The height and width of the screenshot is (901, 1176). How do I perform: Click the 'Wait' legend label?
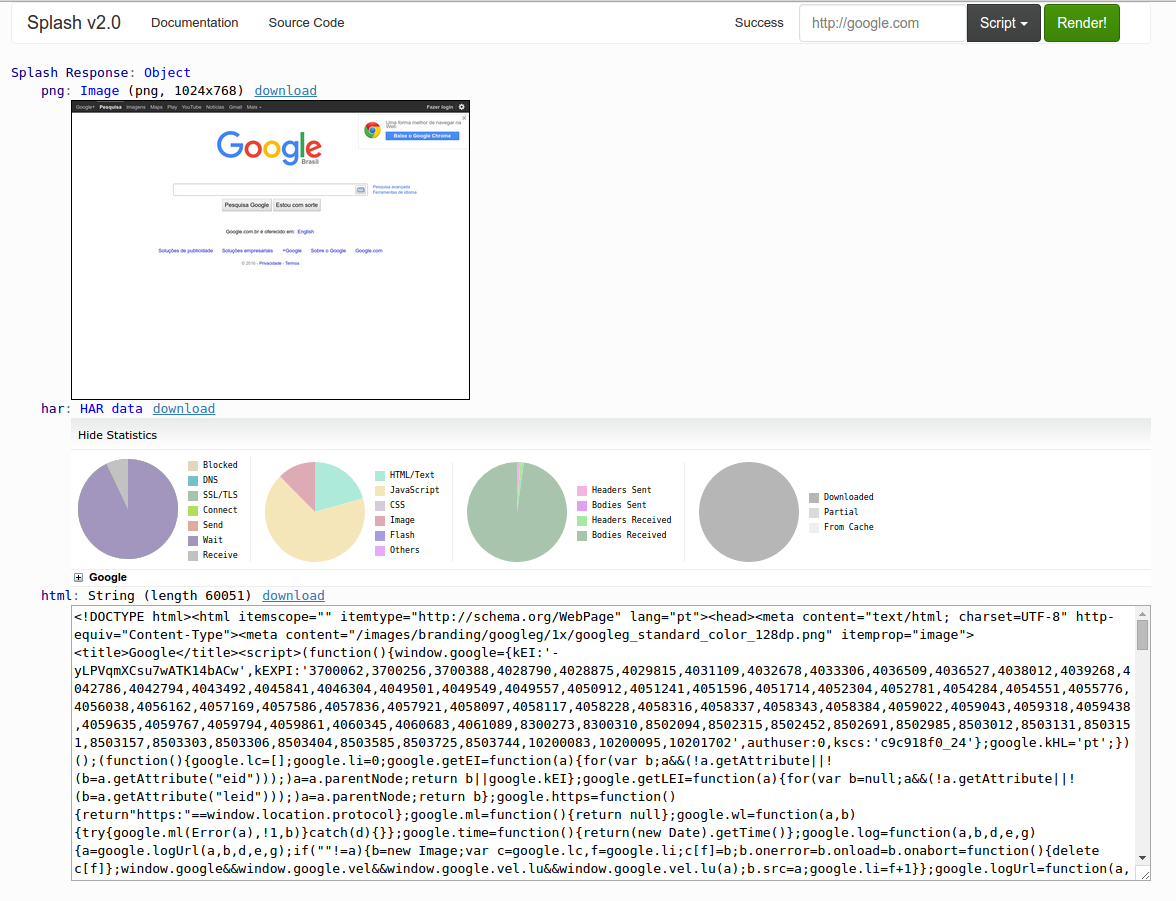pos(212,540)
